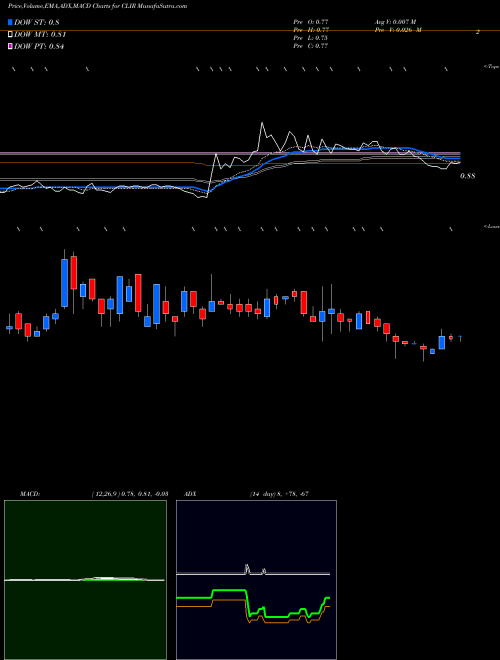500x660 pixels.
Task: Click the 'Pre H: 0.77' value
Action: click(311, 30)
